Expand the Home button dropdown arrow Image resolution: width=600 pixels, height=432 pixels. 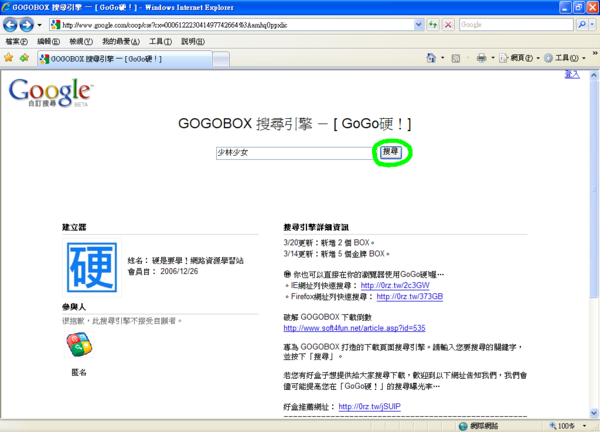[x=443, y=58]
